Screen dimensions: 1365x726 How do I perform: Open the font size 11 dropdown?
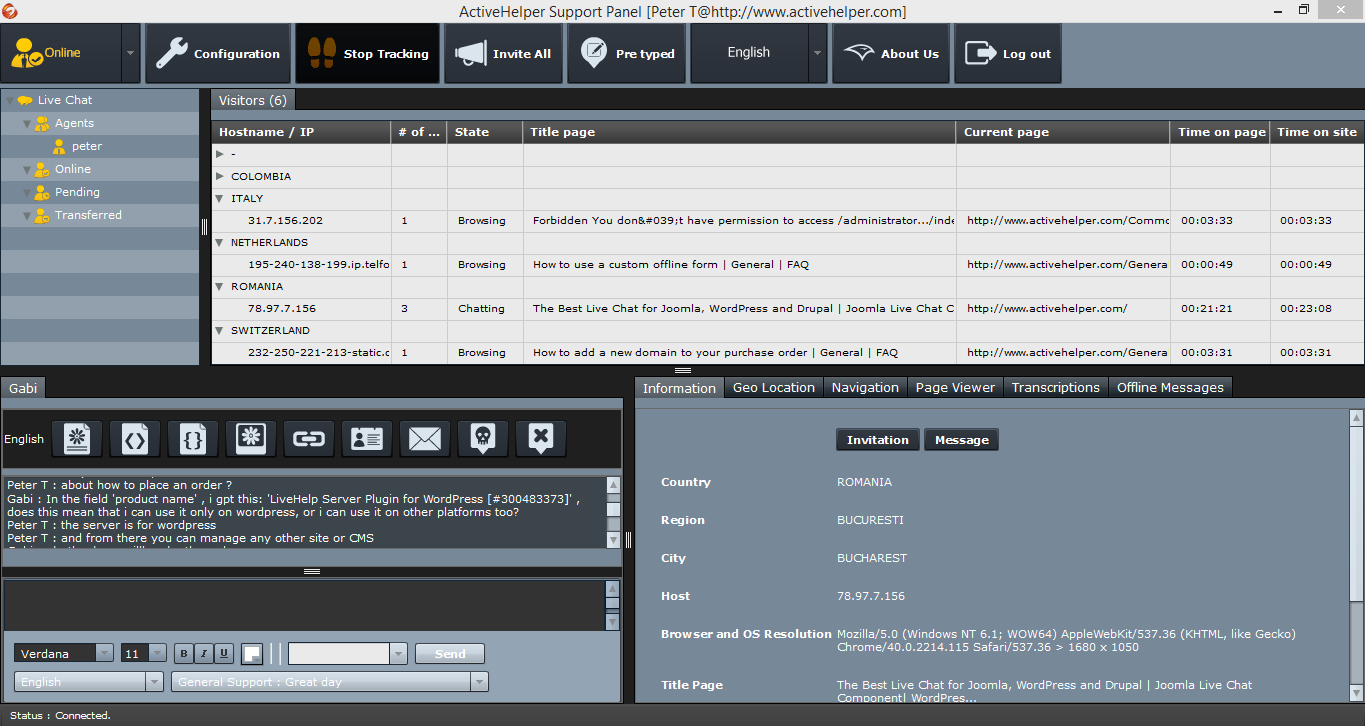tap(157, 653)
